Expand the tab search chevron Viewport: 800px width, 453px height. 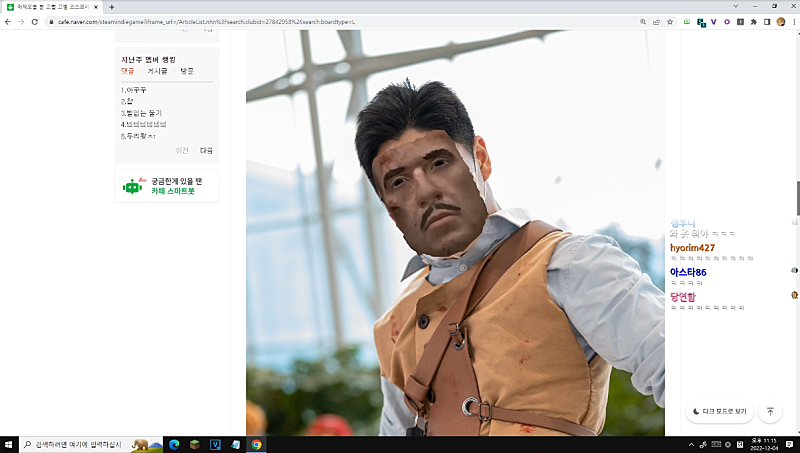coord(736,6)
